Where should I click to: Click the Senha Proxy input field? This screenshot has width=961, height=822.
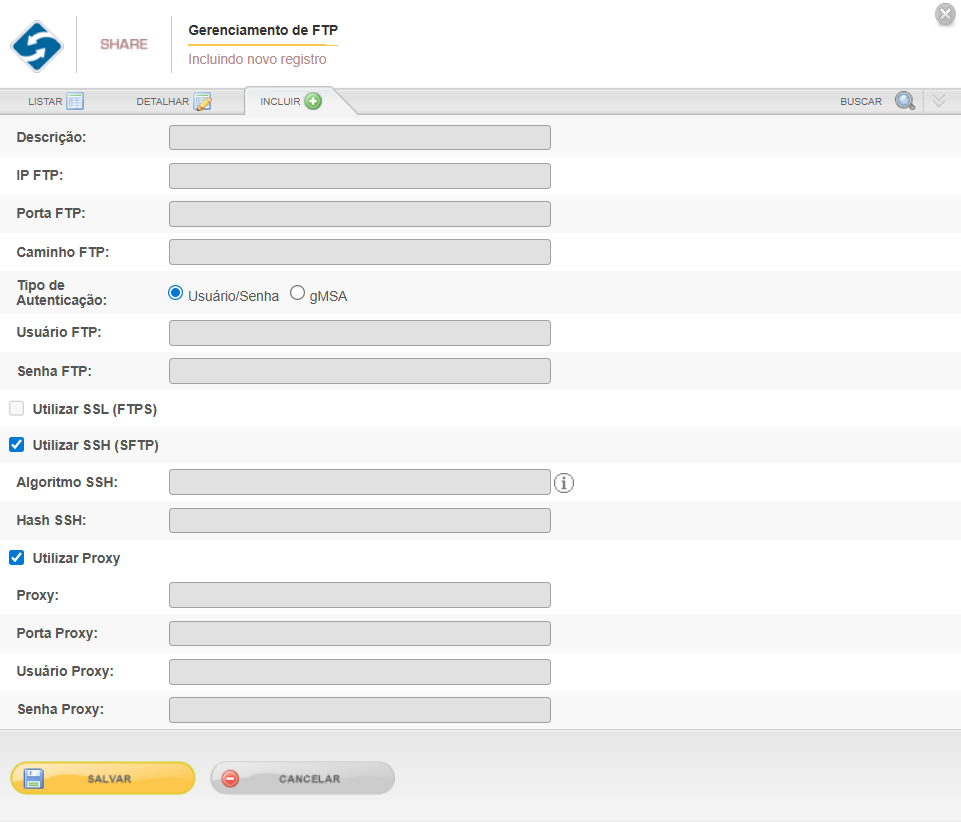click(x=359, y=710)
